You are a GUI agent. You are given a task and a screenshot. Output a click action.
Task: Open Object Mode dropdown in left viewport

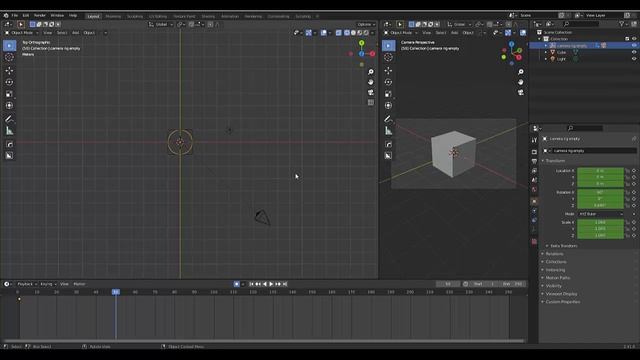21,33
